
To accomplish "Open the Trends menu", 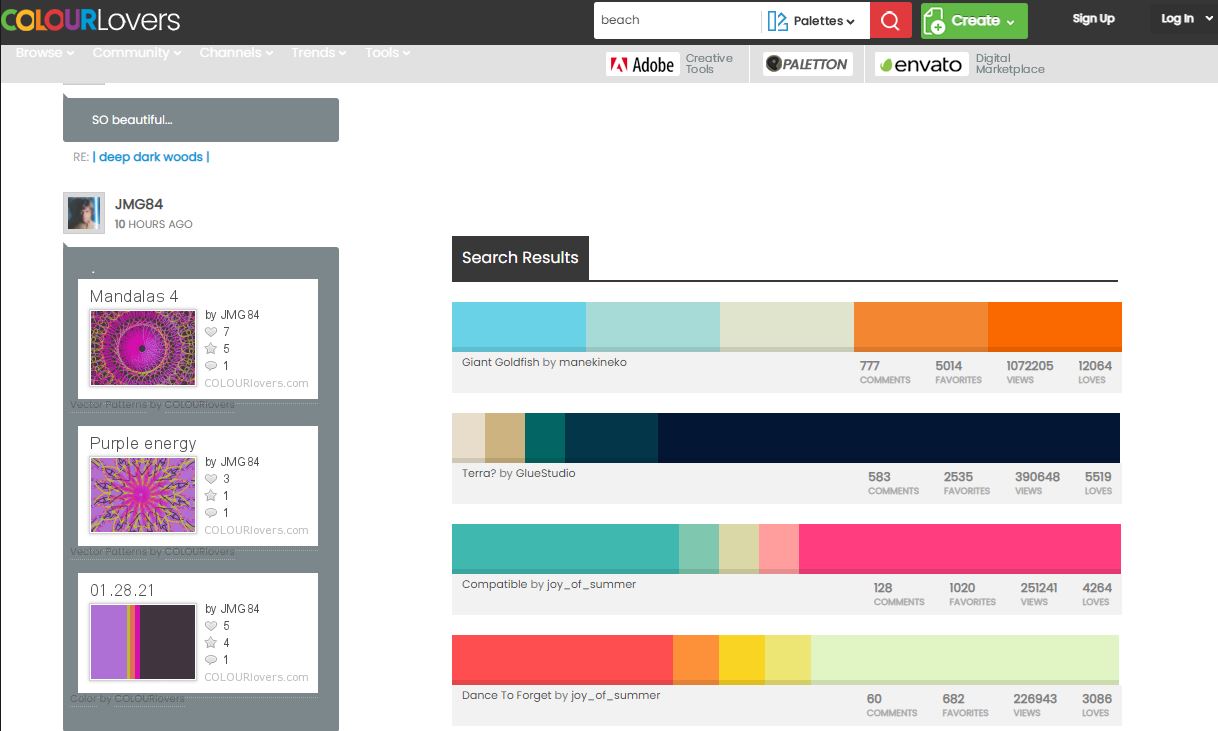I will tap(319, 53).
